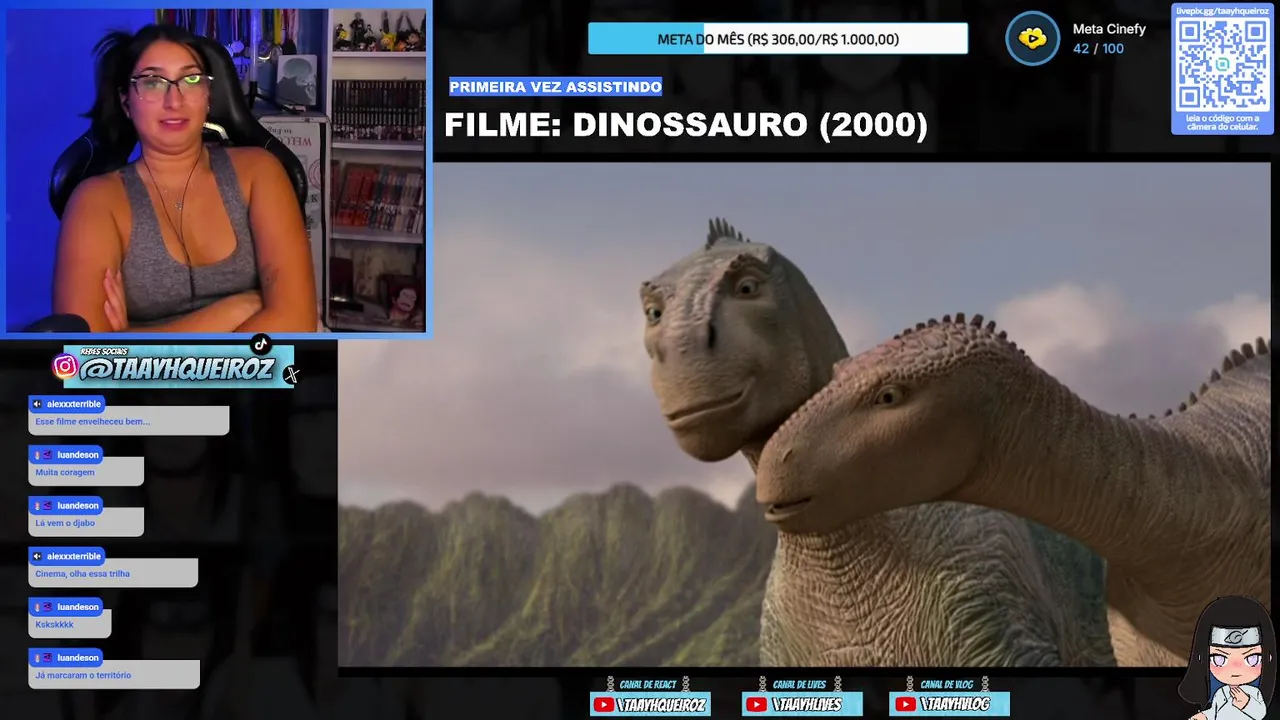
Task: Click the 'Meta Cinefy' label
Action: 1109,29
